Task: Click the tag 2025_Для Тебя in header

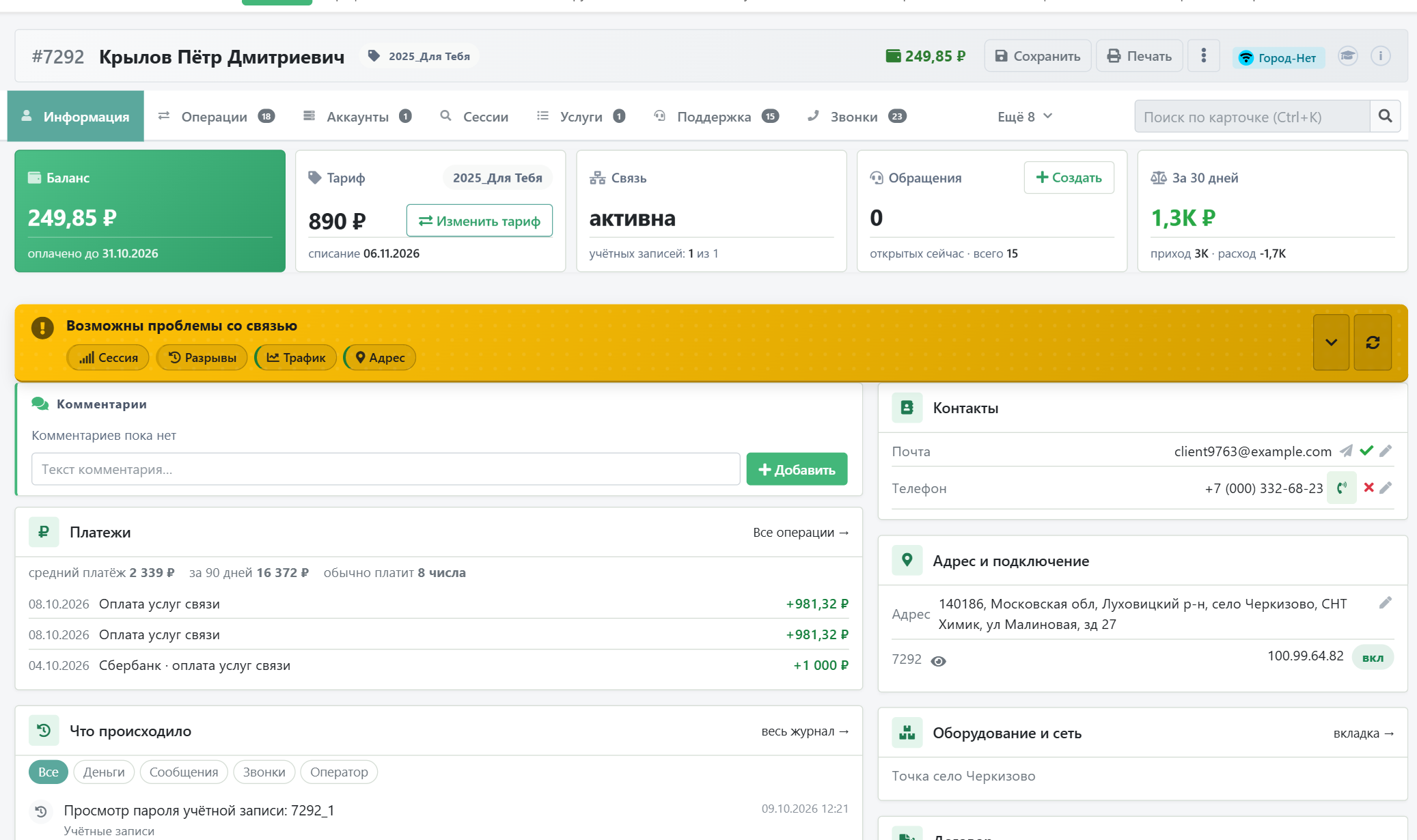Action: (x=419, y=56)
